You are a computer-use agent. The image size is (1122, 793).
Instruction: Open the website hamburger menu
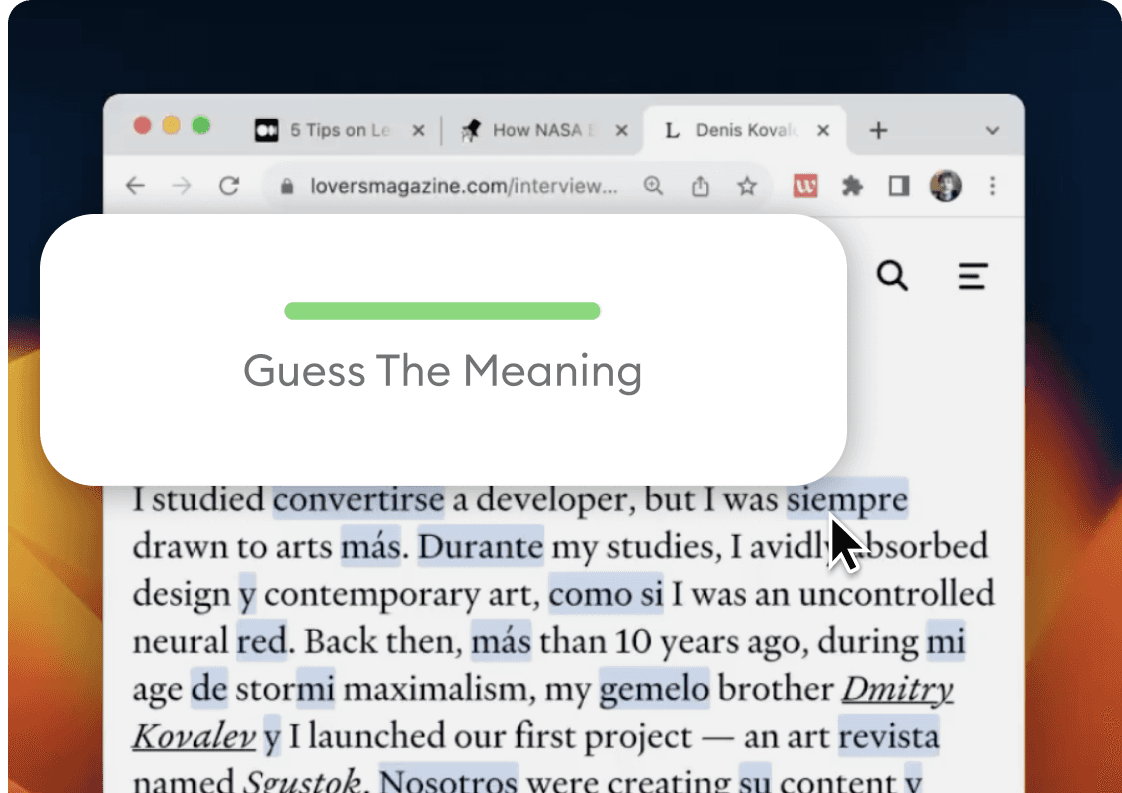click(x=973, y=276)
